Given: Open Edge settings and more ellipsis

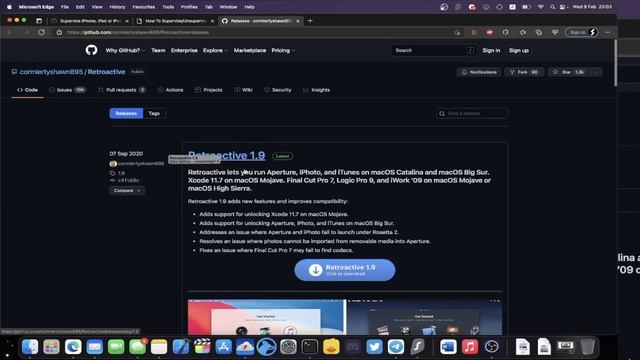Looking at the screenshot, I should [x=608, y=32].
